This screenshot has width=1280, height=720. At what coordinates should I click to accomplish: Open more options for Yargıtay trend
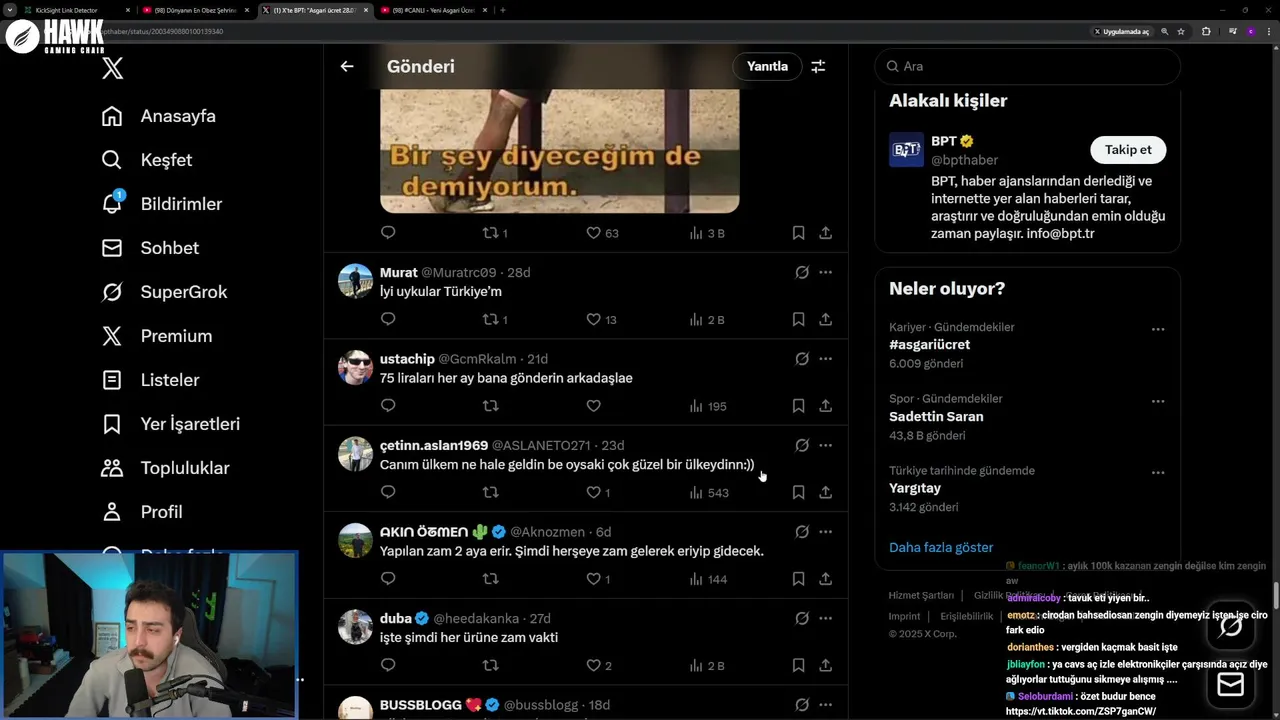[x=1157, y=473]
